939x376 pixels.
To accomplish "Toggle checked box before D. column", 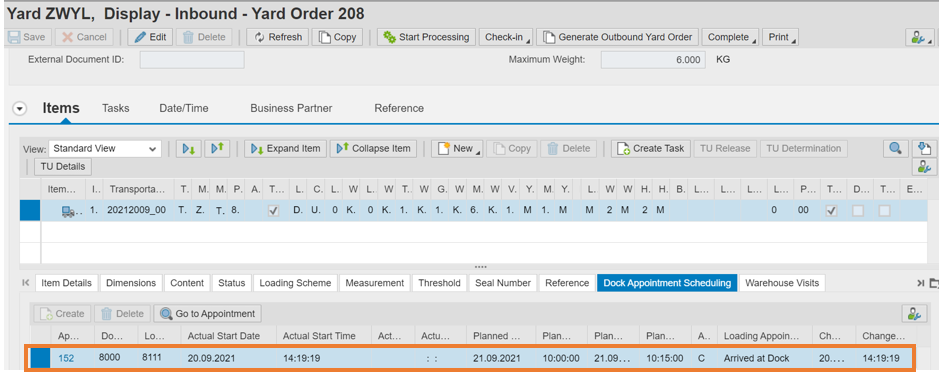I will point(274,211).
